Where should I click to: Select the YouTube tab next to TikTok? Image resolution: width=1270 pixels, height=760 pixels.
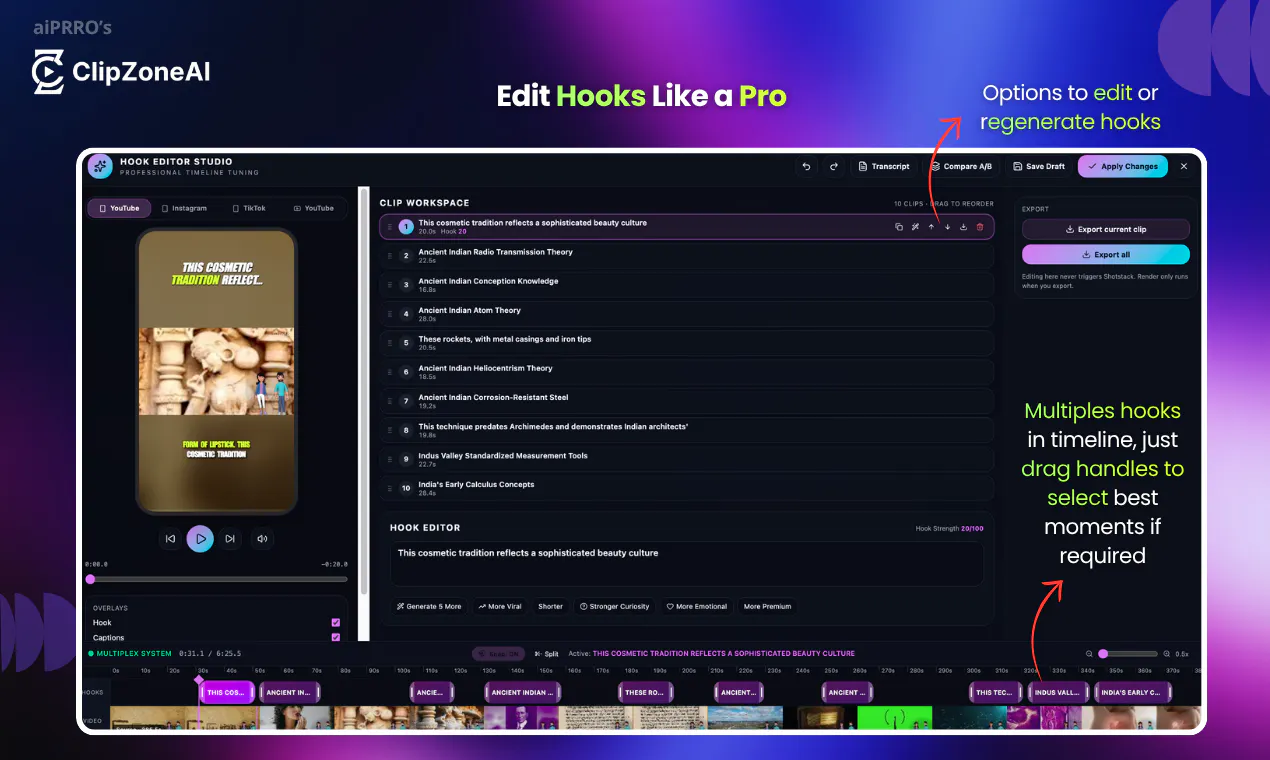click(x=314, y=208)
